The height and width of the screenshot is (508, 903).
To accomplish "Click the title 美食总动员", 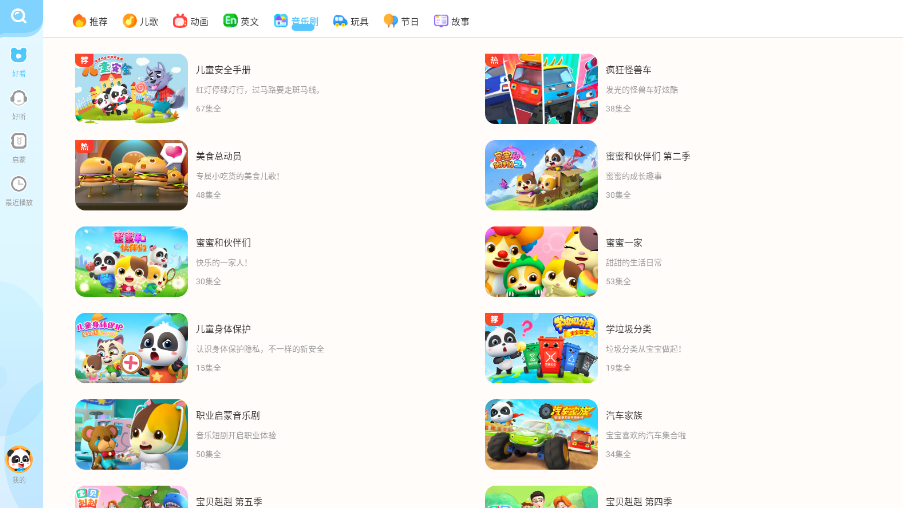I will pyautogui.click(x=219, y=156).
